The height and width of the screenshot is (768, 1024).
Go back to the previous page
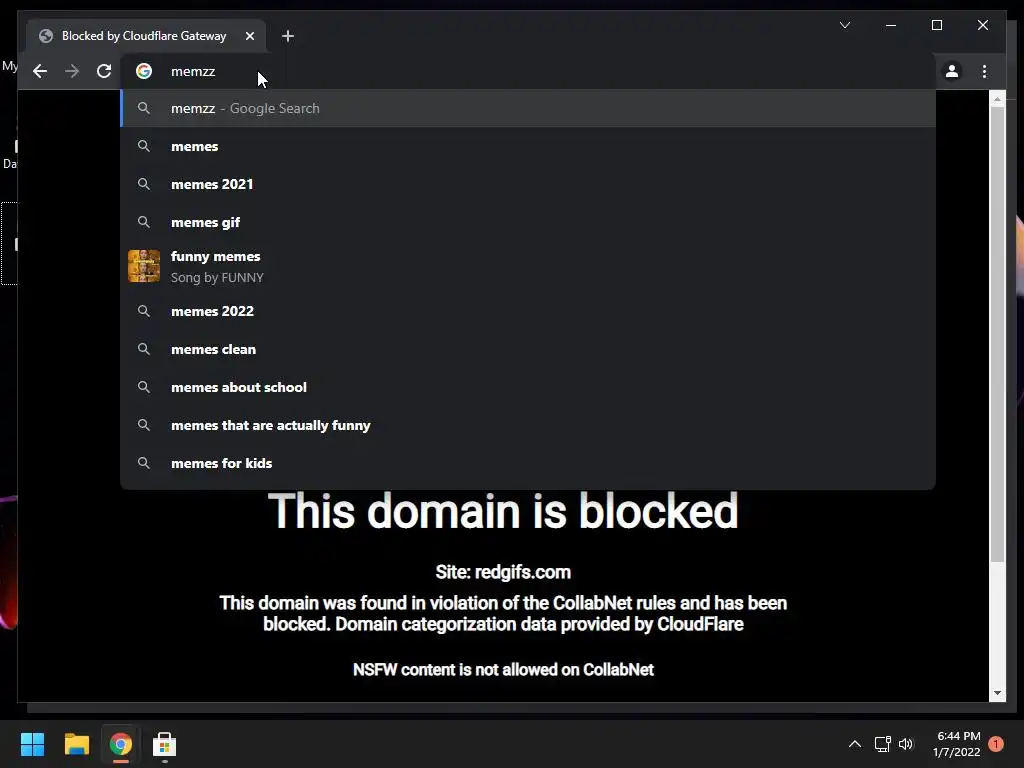tap(40, 71)
